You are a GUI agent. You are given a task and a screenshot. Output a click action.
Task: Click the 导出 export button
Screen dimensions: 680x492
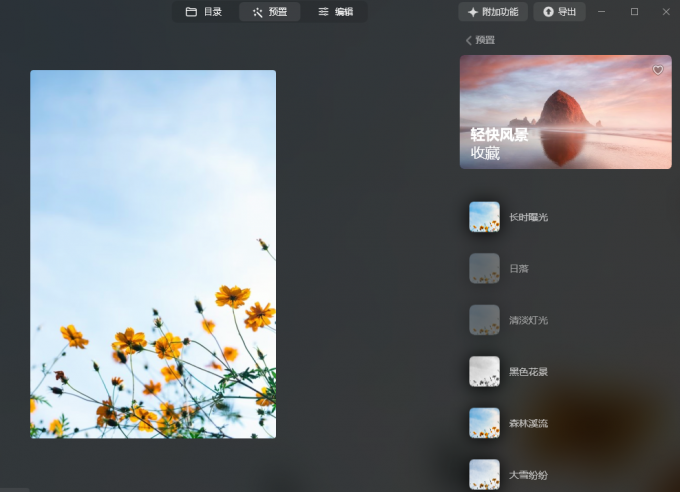click(559, 12)
